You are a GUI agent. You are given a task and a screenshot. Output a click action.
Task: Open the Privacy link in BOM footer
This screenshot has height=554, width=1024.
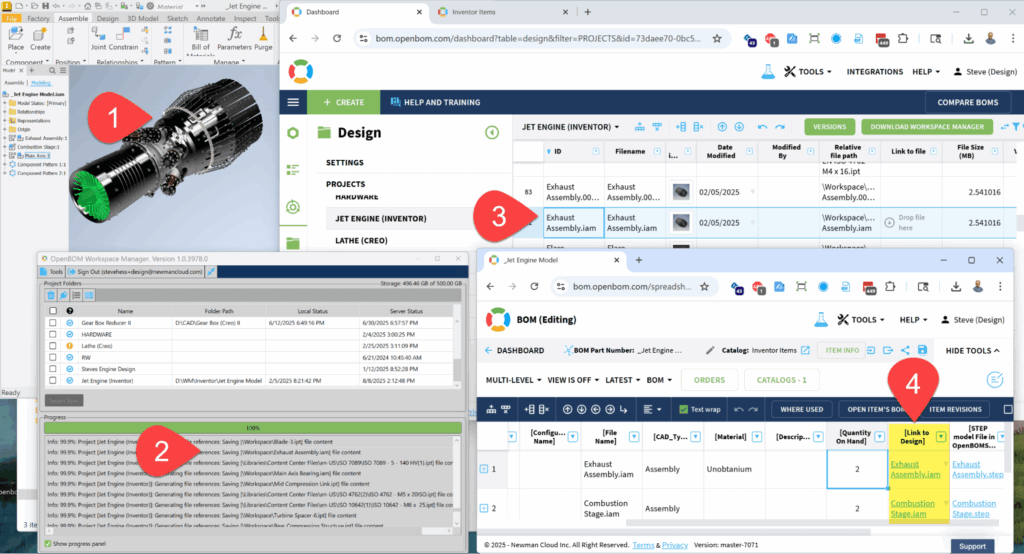coord(675,545)
